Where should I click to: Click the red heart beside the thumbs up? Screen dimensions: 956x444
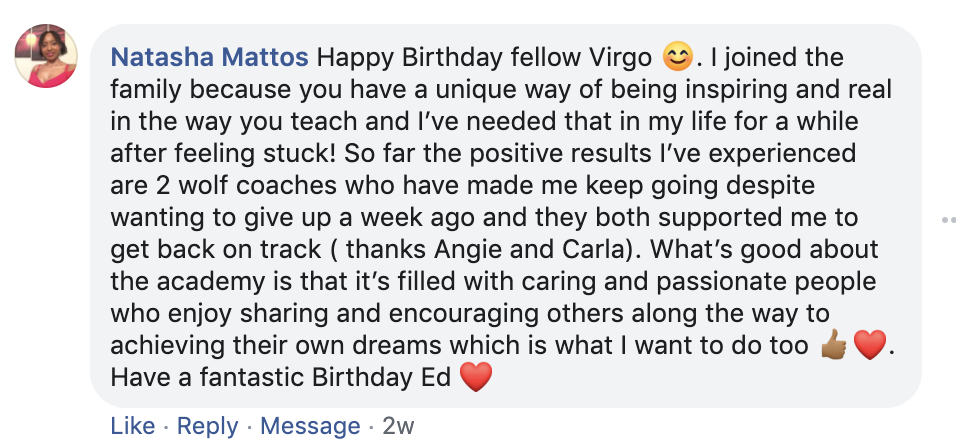870,346
